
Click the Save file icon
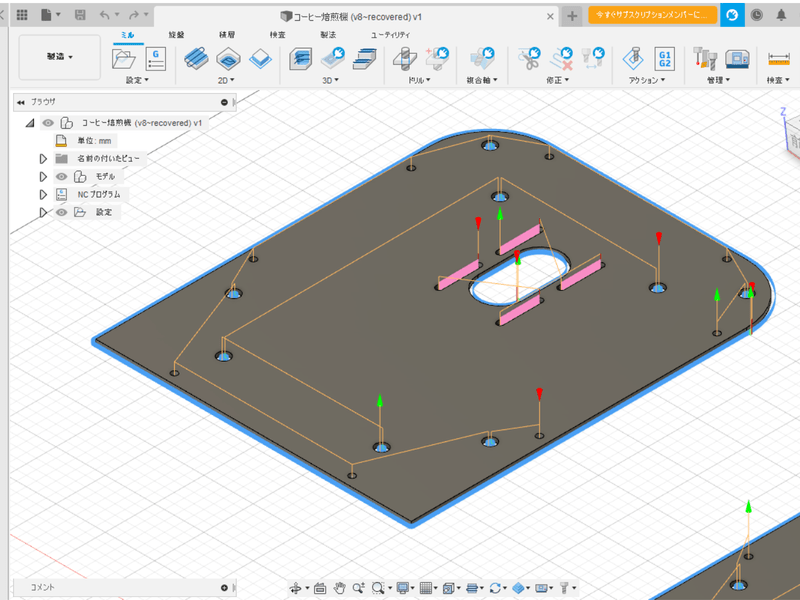pos(81,15)
